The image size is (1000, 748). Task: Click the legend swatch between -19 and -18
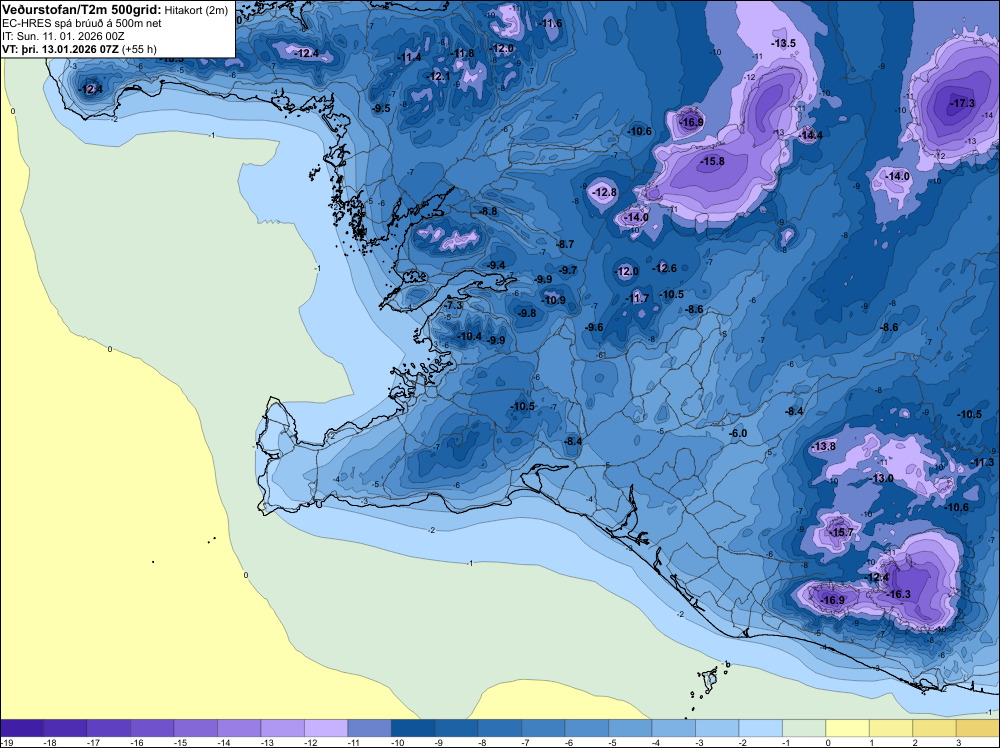tap(22, 728)
